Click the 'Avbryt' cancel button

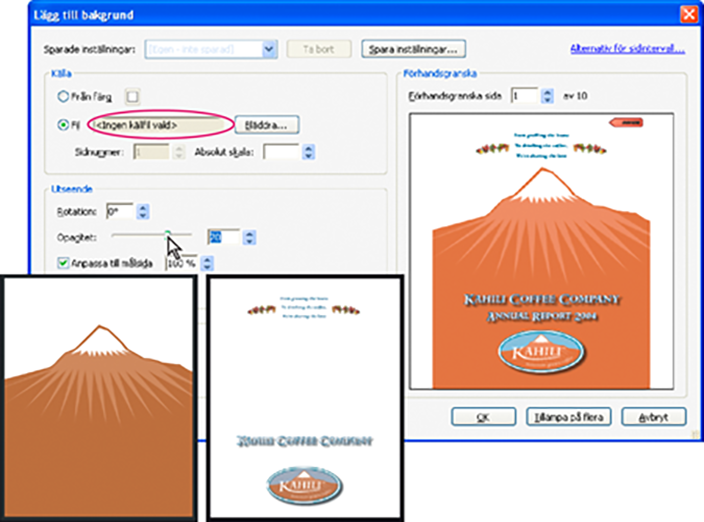tap(654, 417)
